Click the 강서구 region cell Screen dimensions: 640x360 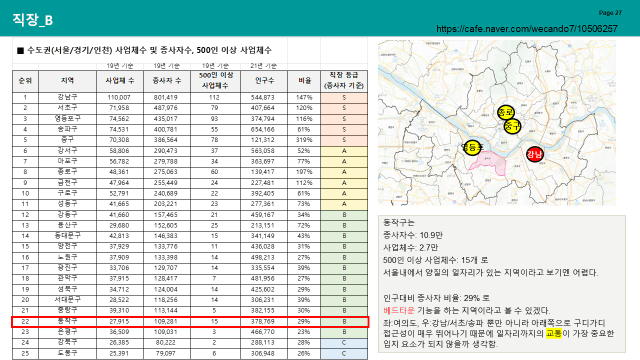[67, 151]
